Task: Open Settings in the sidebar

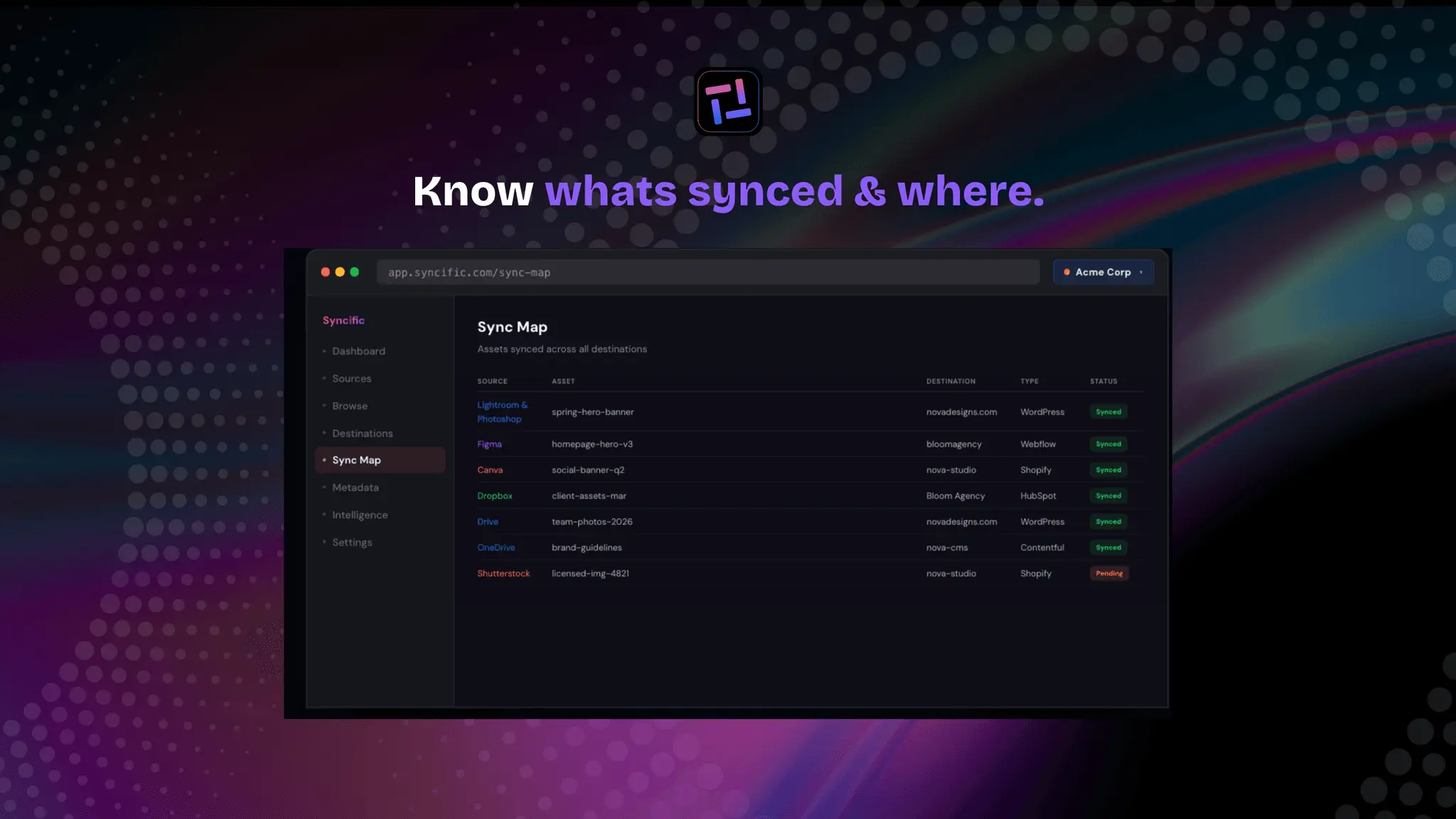Action: tap(352, 542)
